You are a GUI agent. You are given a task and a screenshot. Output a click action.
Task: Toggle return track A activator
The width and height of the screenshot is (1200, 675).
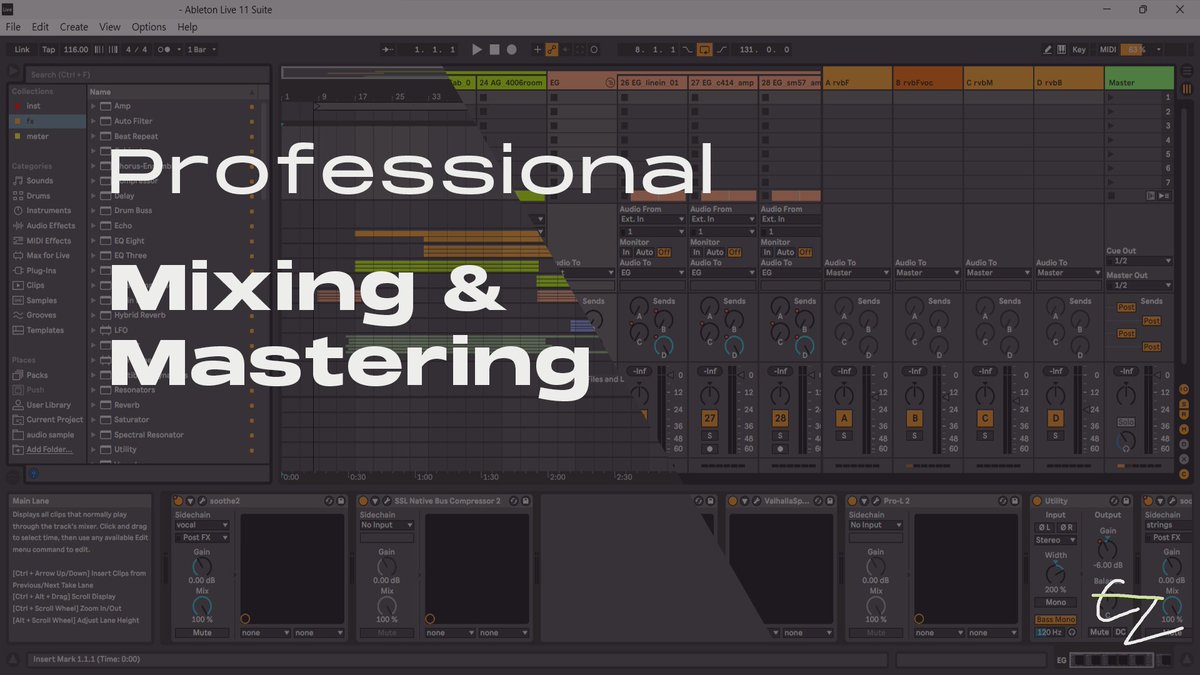click(844, 418)
